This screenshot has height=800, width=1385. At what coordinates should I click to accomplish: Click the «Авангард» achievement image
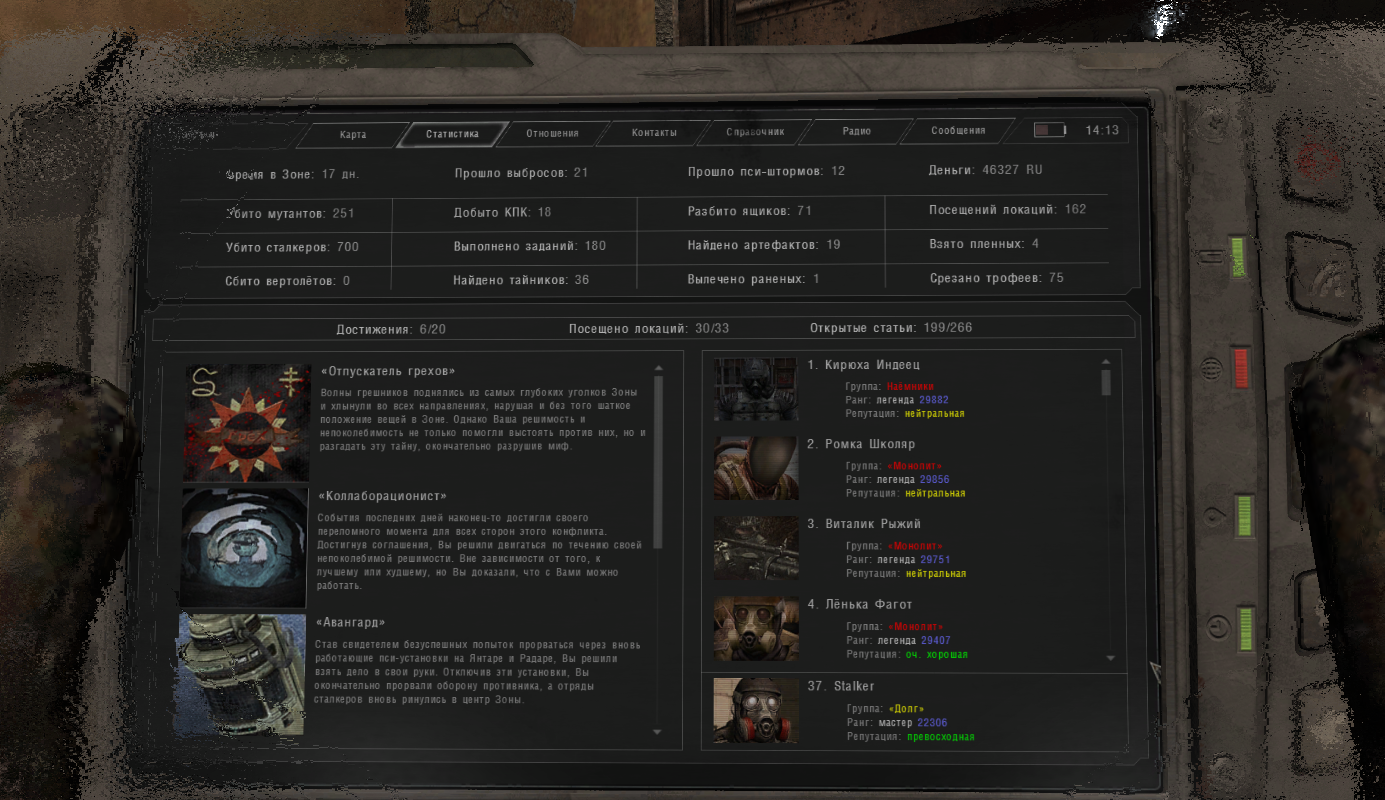tap(242, 675)
